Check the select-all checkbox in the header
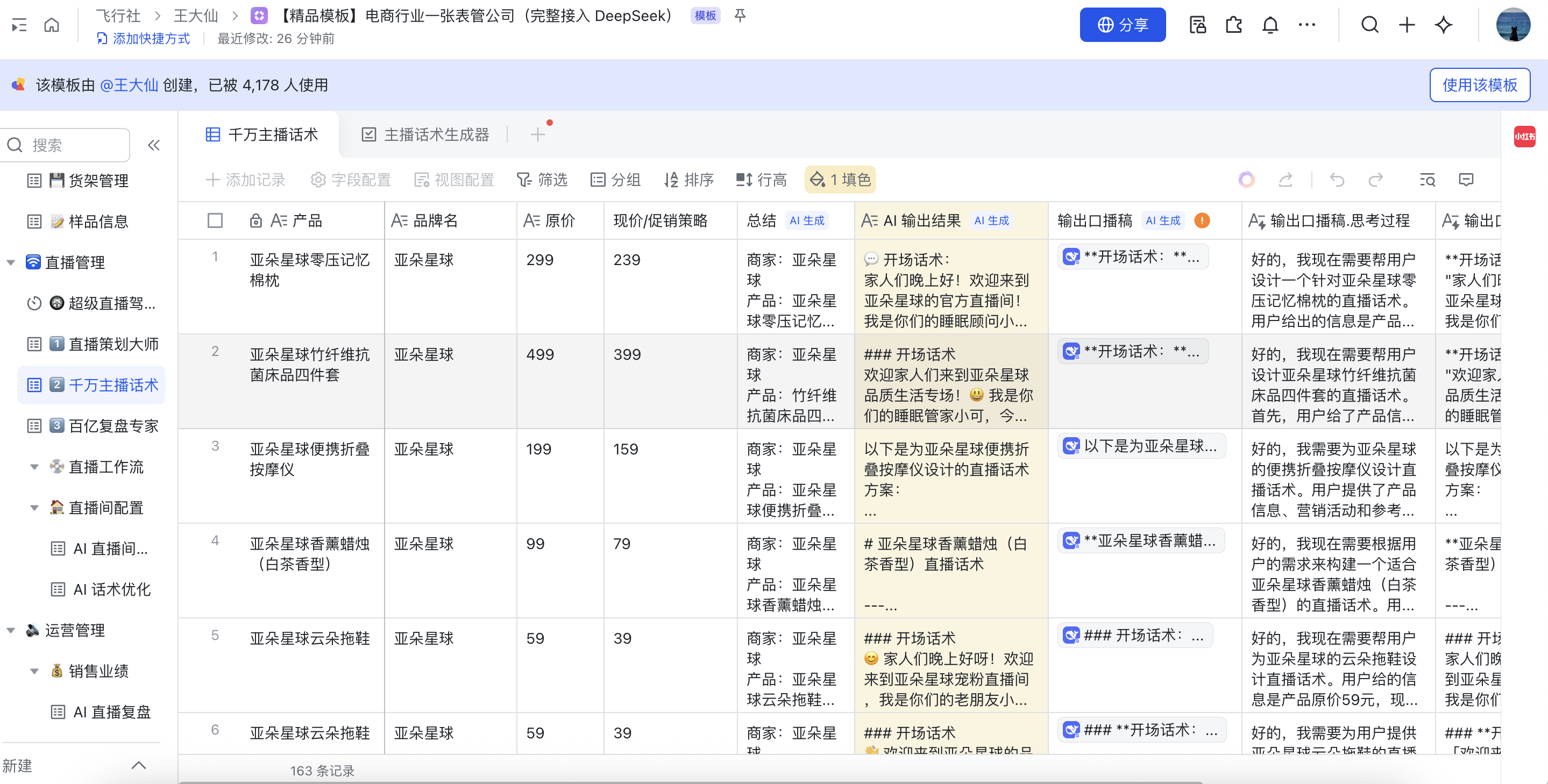 215,220
